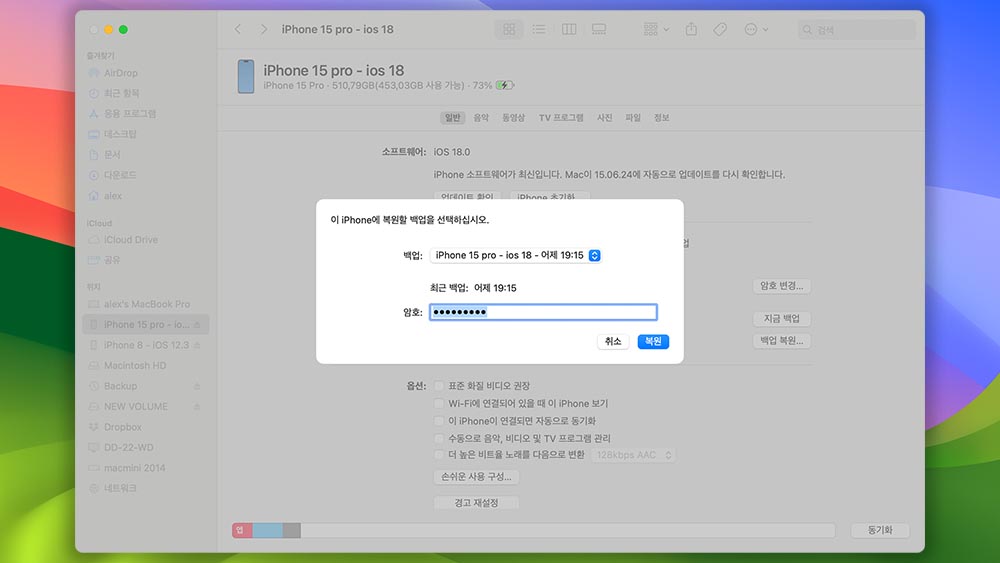This screenshot has height=563, width=1000.
Task: Switch to the 동영상 tab
Action: pyautogui.click(x=513, y=117)
